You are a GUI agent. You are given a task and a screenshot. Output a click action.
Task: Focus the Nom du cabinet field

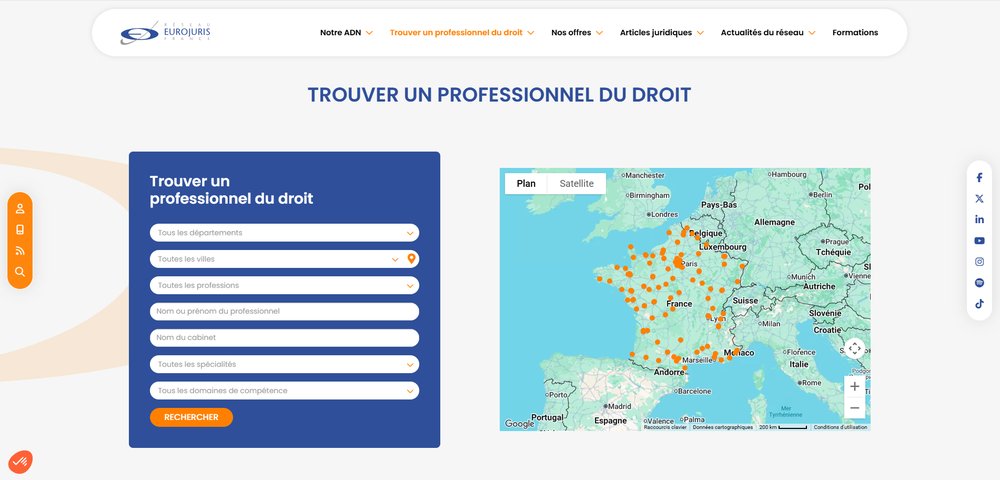[x=284, y=338]
